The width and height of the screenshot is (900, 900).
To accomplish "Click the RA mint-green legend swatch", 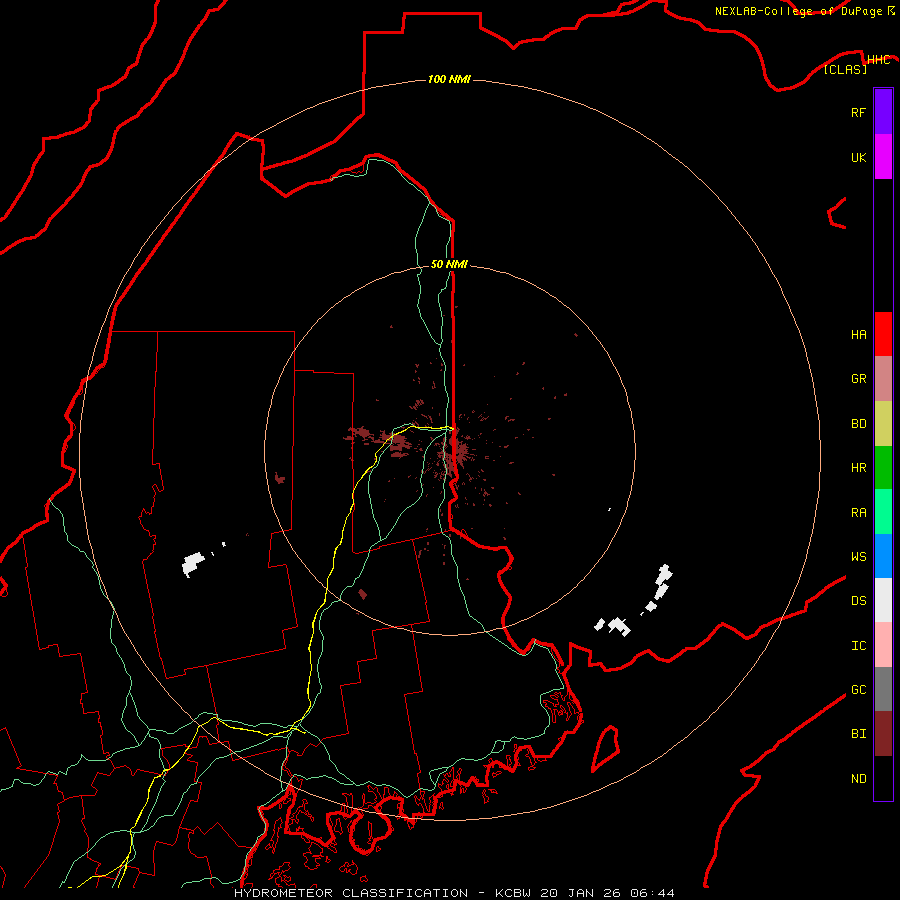I will click(x=883, y=512).
